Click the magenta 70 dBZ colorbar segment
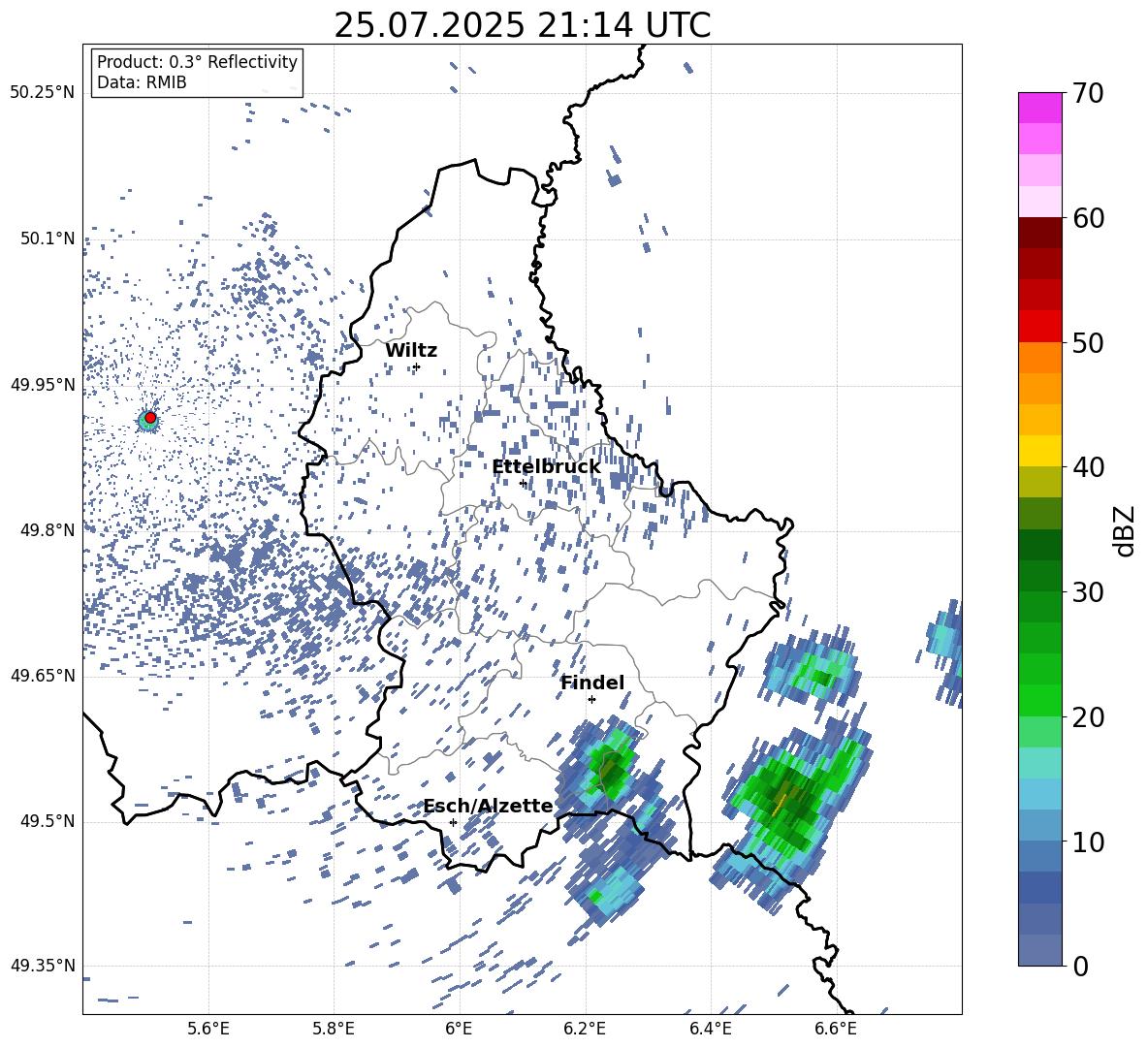The height and width of the screenshot is (1048, 1148). [x=1039, y=108]
